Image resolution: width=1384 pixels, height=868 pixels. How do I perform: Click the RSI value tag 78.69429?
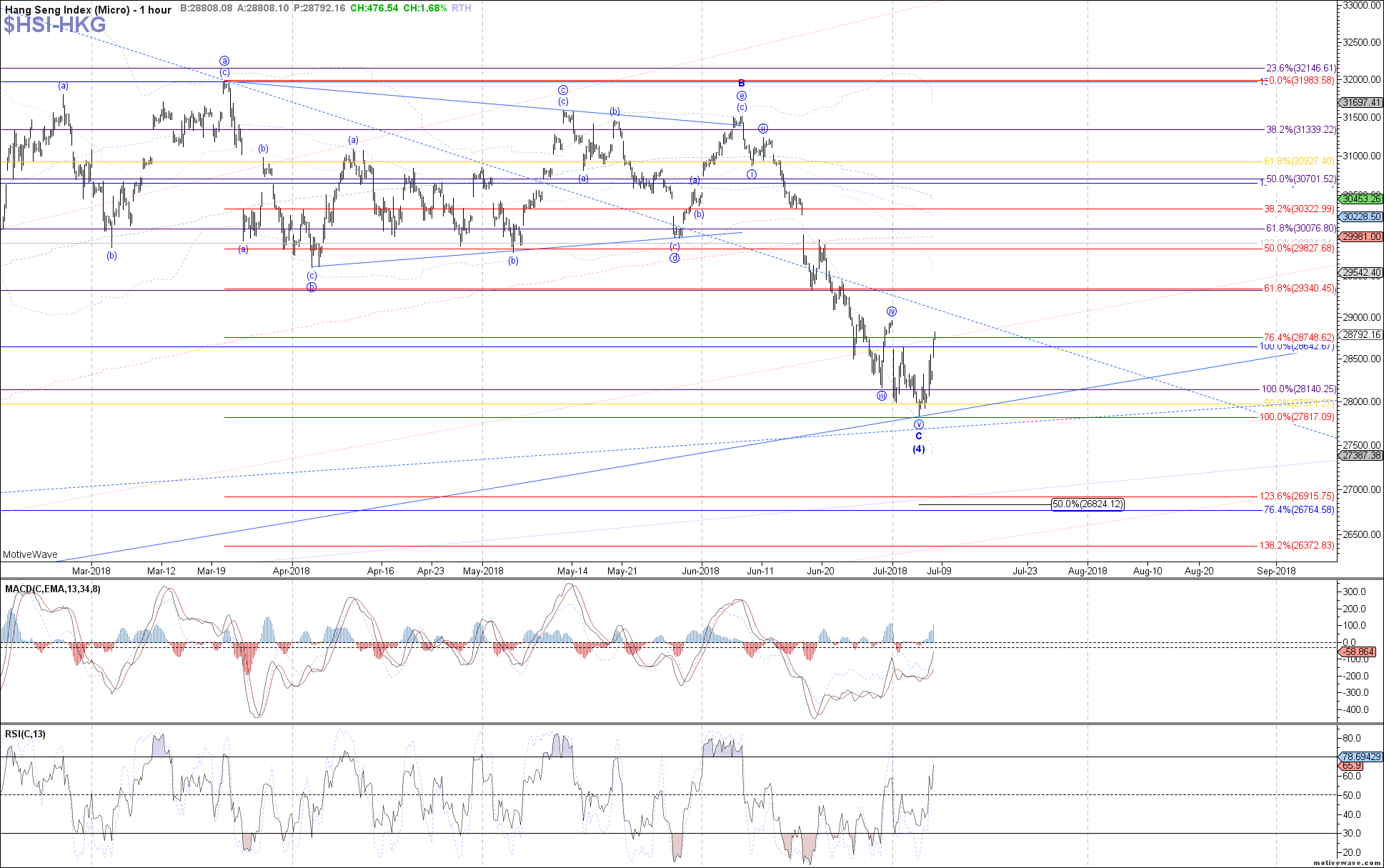(1361, 757)
